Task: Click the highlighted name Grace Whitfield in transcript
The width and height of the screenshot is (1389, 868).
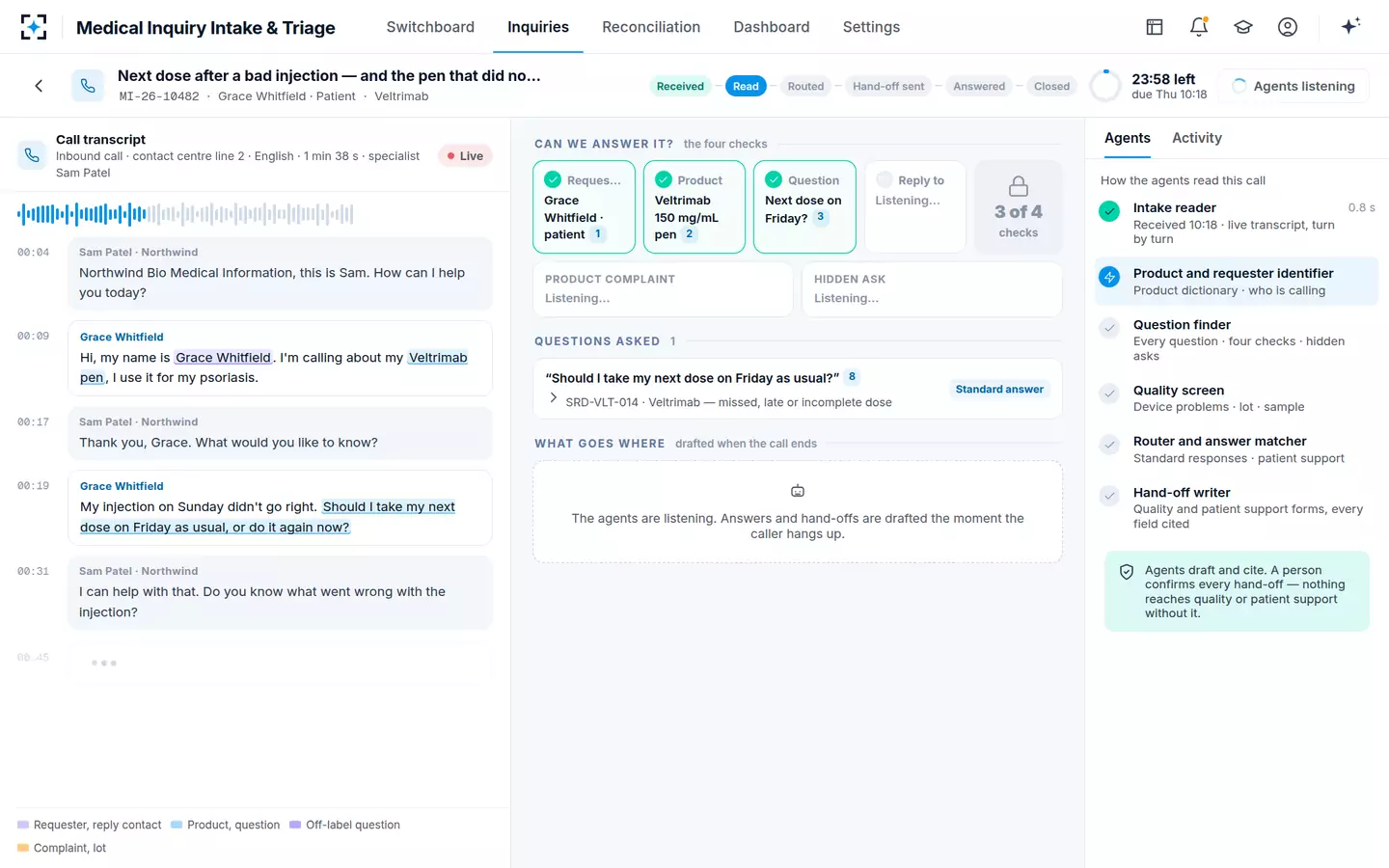Action: (x=224, y=358)
